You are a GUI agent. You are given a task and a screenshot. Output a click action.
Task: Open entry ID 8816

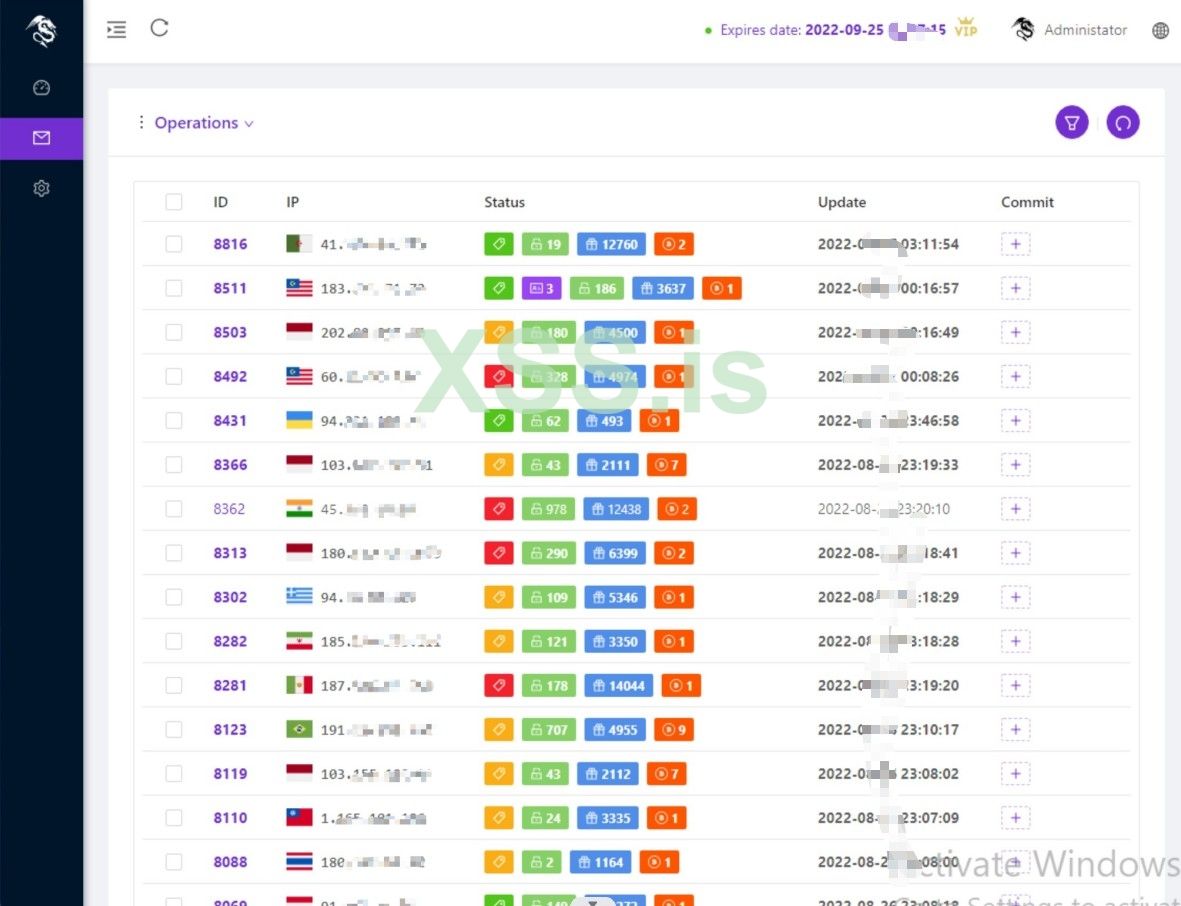(230, 244)
